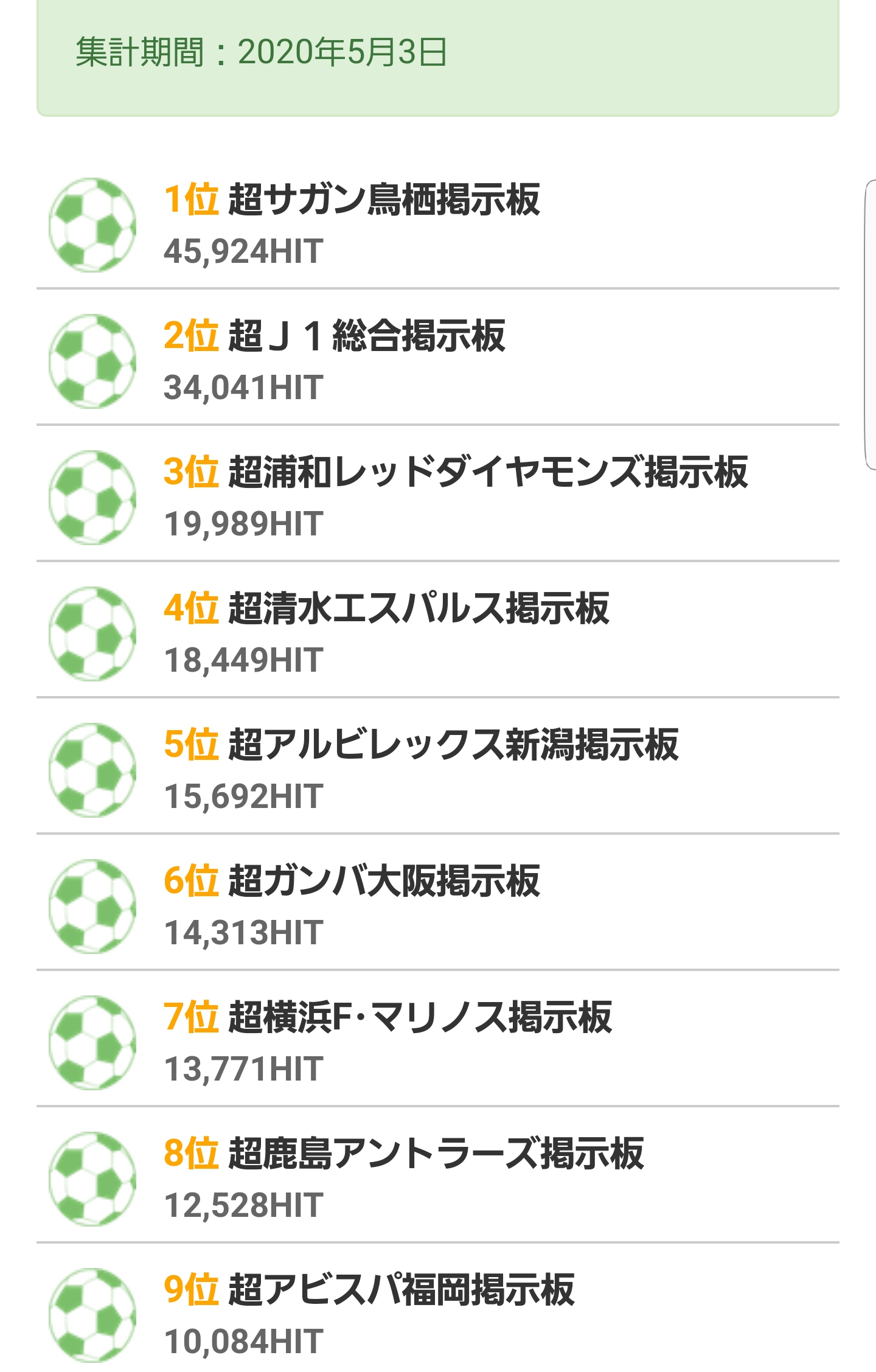Open 超アルビレックス新潟掲示板 board
The height and width of the screenshot is (1372, 876).
pos(453,745)
